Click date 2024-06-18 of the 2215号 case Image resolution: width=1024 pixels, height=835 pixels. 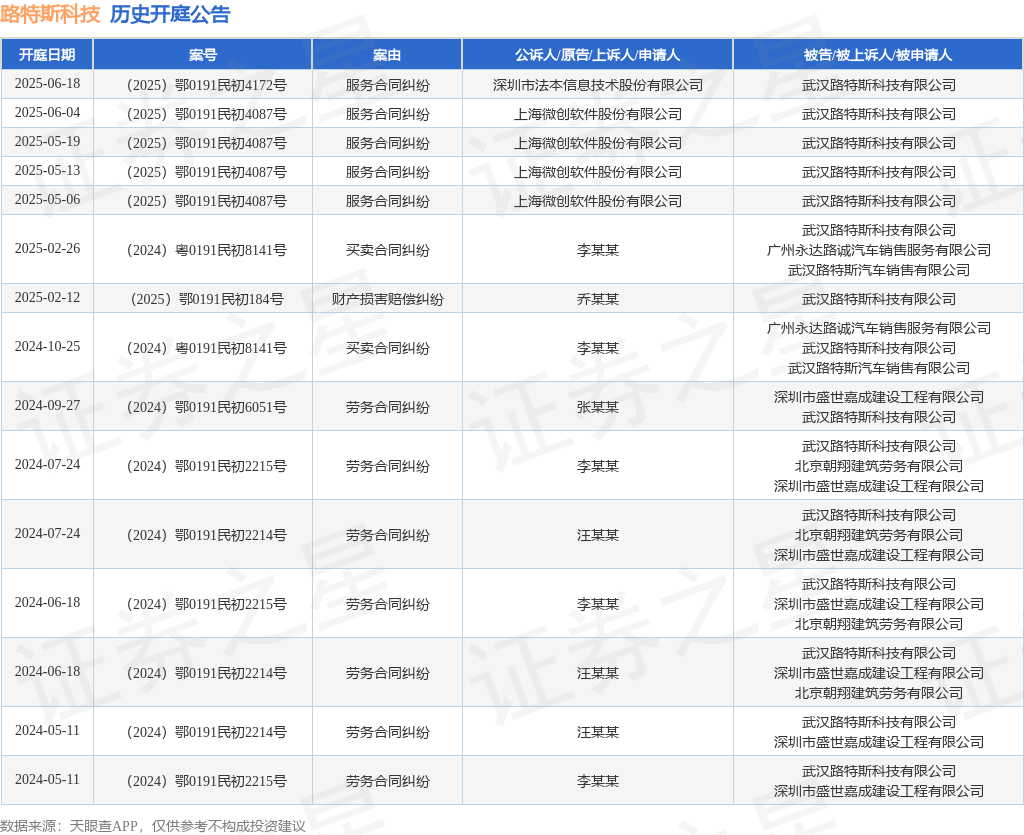48,603
